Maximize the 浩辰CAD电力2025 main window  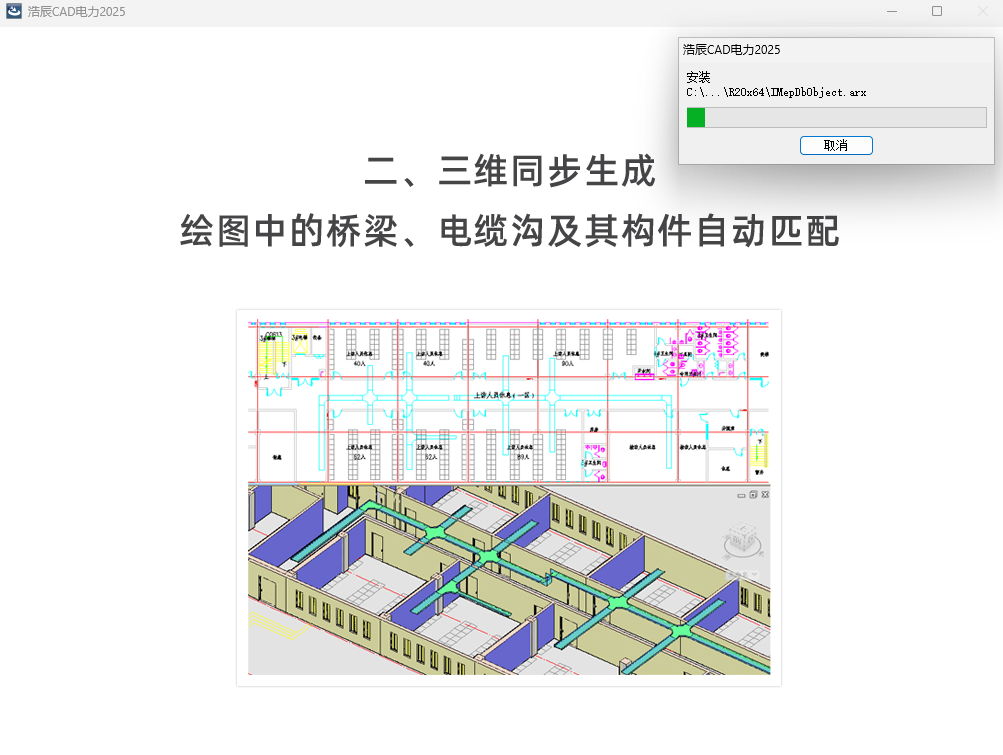936,11
